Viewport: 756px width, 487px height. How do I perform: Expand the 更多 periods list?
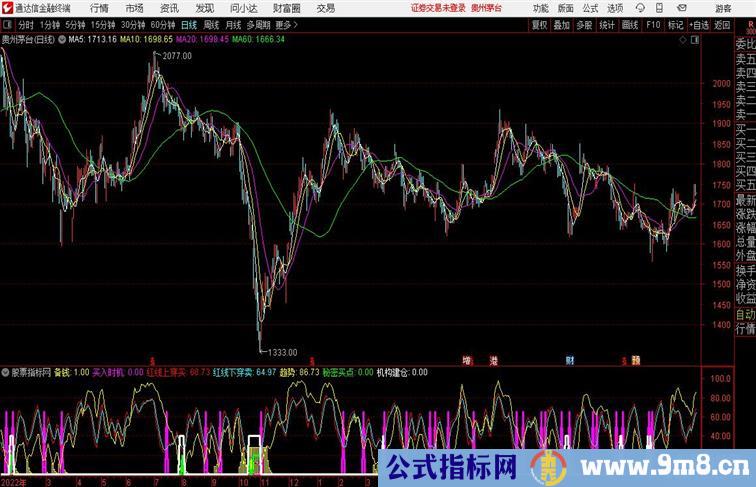[x=288, y=24]
